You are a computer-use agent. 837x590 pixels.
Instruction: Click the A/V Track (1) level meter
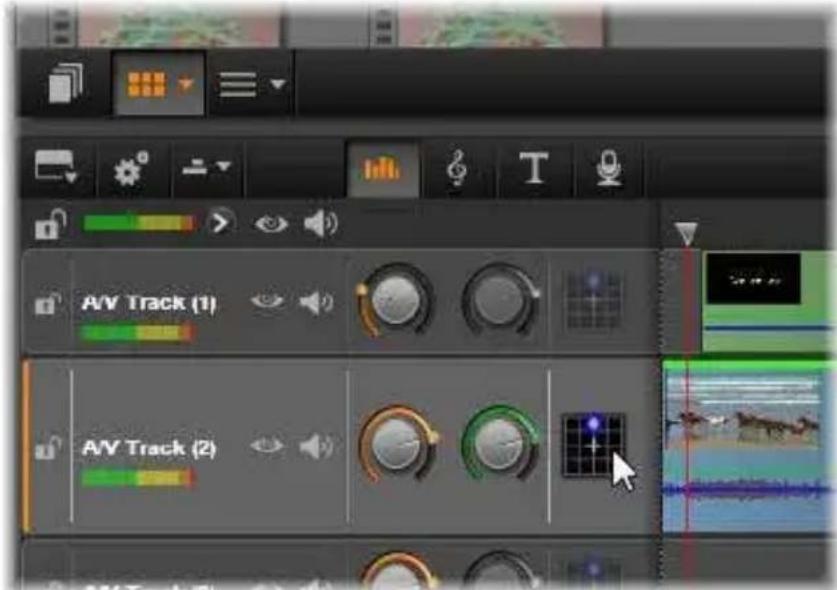point(137,333)
